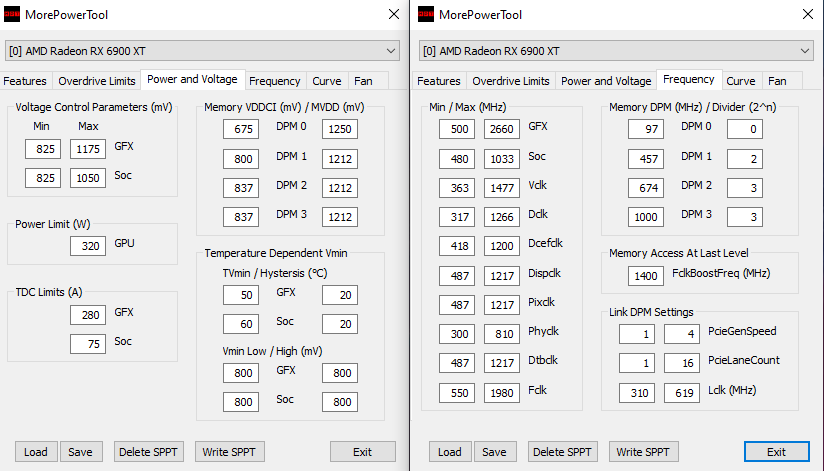Click Delete SPPT in left window

point(148,452)
